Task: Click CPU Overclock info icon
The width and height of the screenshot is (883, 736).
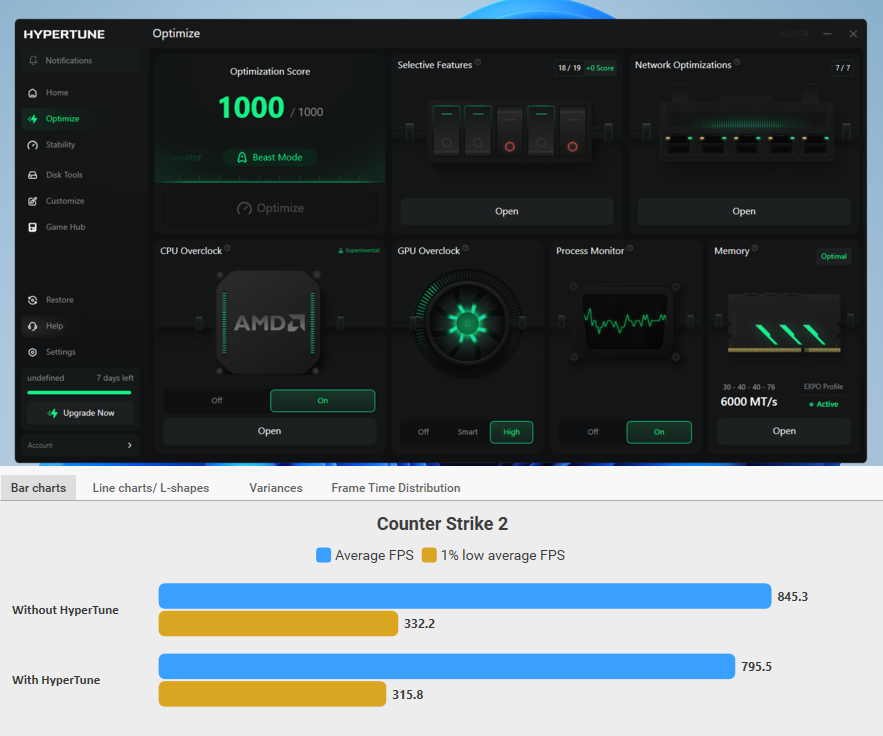Action: 228,248
